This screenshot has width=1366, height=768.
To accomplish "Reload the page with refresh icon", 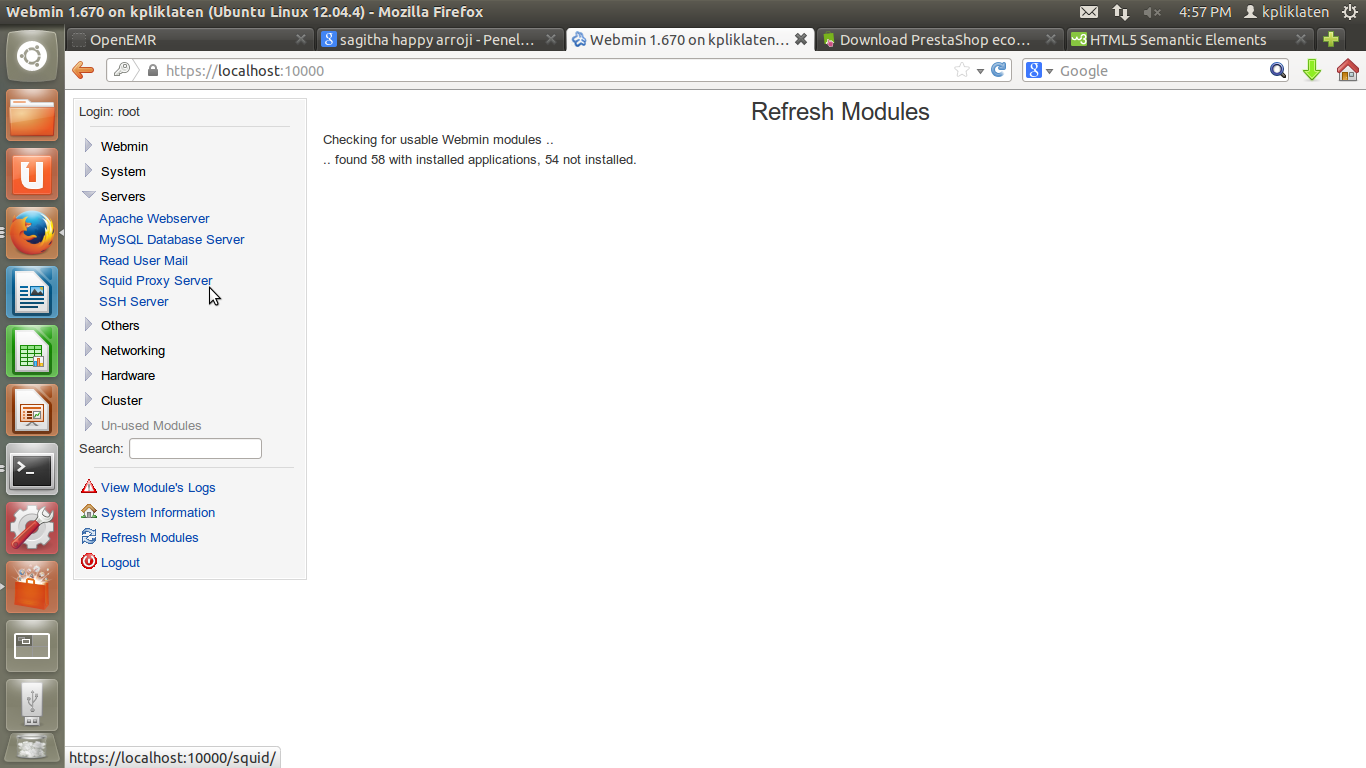I will pos(998,70).
